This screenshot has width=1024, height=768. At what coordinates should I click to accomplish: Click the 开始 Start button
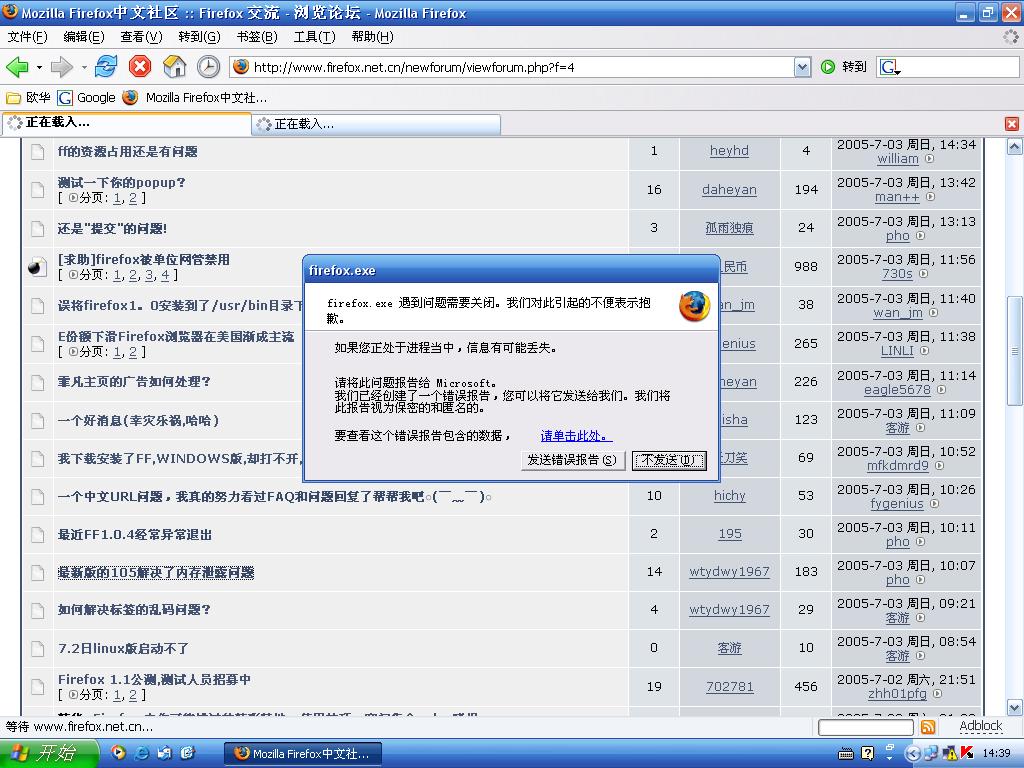click(x=48, y=754)
